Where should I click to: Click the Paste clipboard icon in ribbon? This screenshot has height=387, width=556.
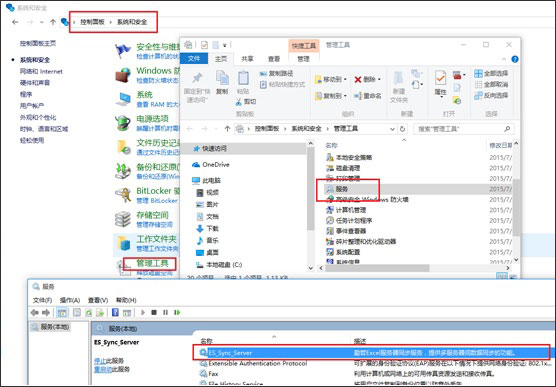pyautogui.click(x=243, y=78)
